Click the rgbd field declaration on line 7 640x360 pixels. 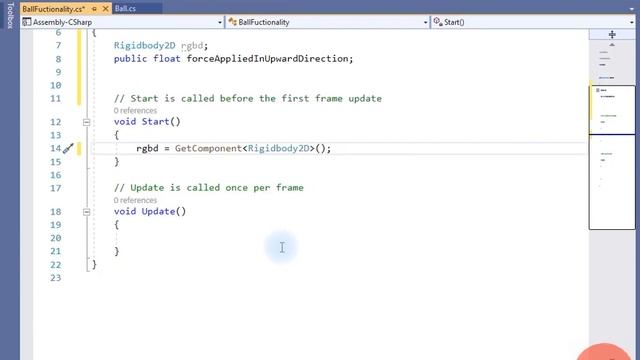coord(192,45)
